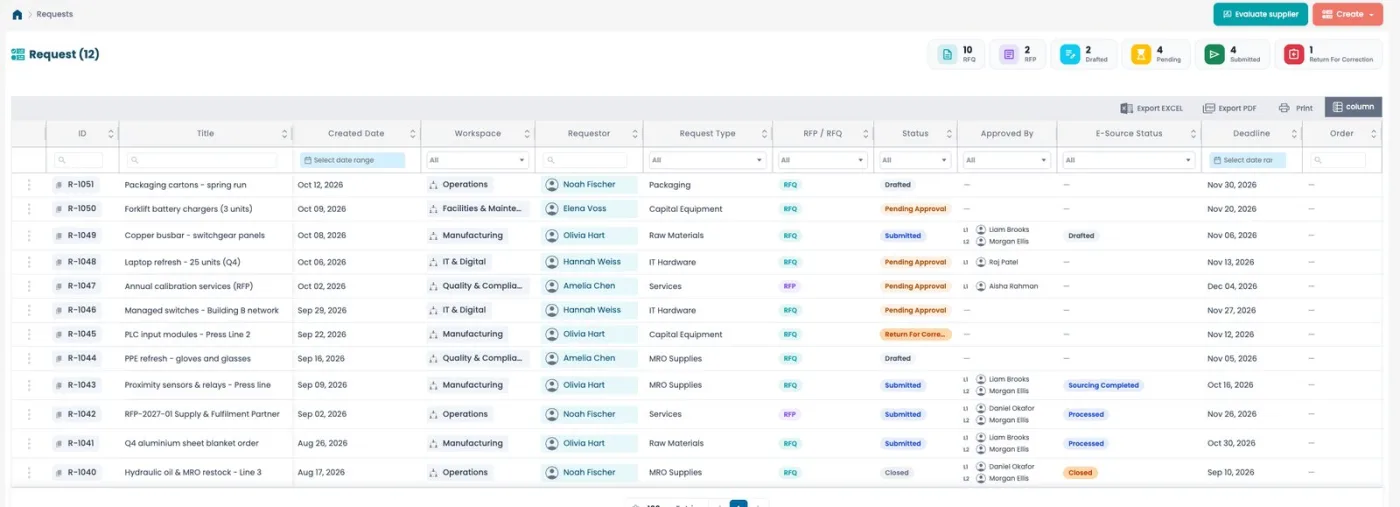Click Noah Fischer avatar in R-1051 row
1400x507 pixels.
pos(552,185)
